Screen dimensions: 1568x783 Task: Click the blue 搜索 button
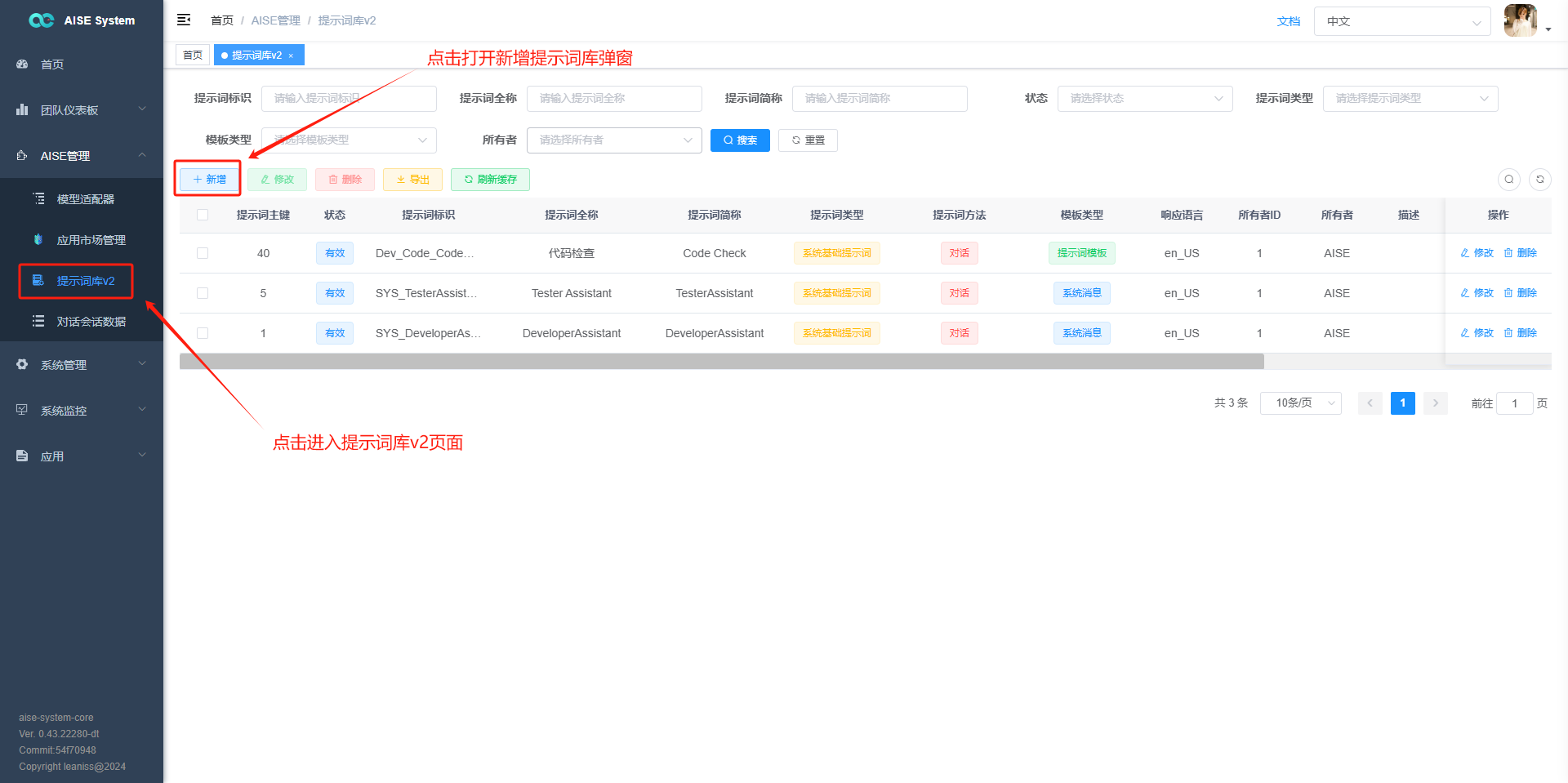tap(740, 140)
